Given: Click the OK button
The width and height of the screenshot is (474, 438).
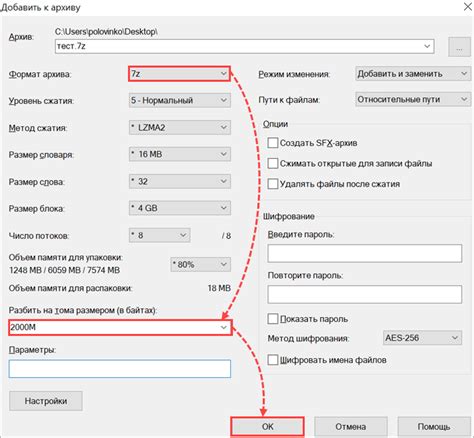Looking at the screenshot, I should [x=267, y=427].
